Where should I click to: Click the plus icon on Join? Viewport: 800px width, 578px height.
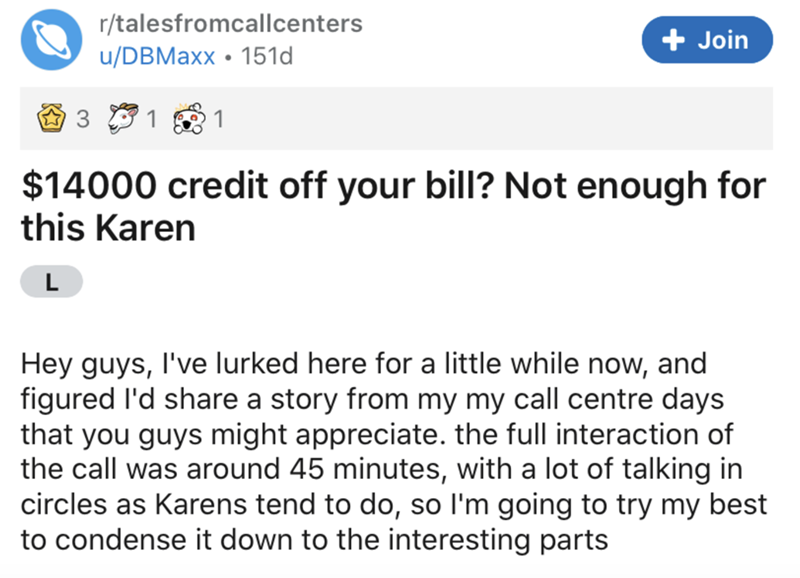(672, 40)
